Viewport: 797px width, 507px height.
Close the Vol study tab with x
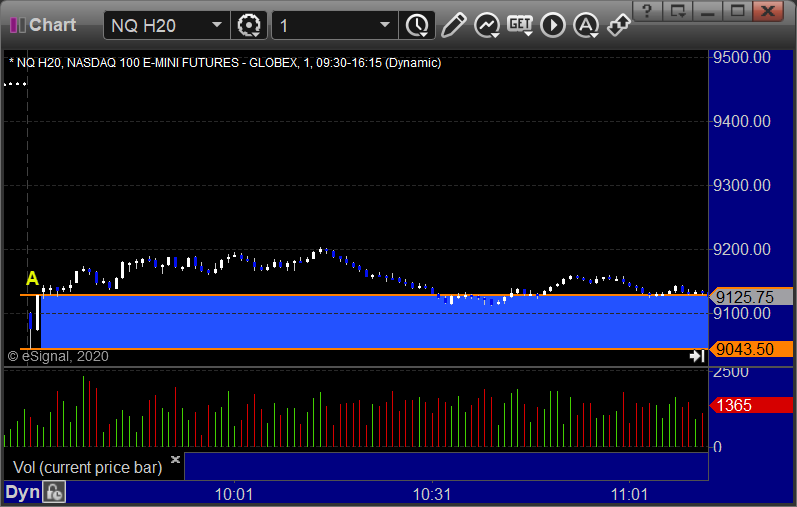(x=175, y=460)
